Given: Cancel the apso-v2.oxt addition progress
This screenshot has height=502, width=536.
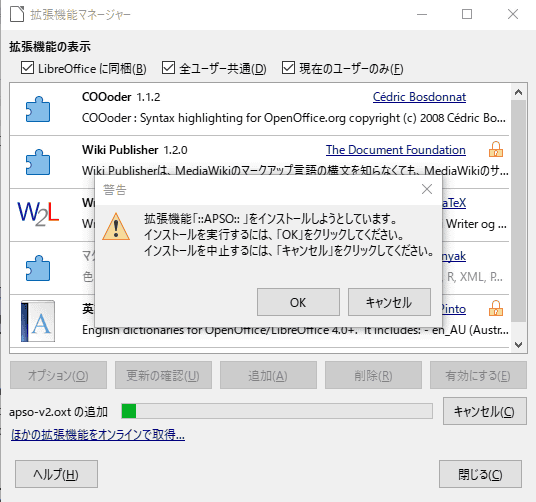Looking at the screenshot, I should point(485,411).
